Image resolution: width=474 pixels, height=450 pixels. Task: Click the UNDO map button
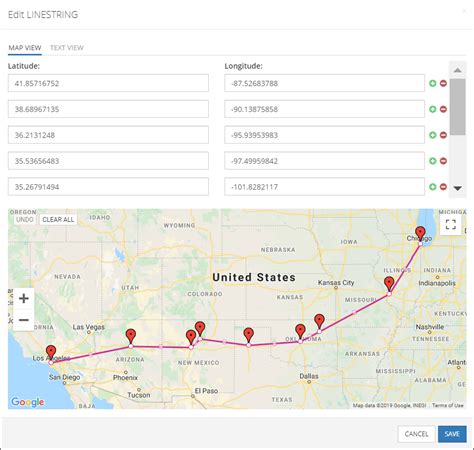pyautogui.click(x=25, y=219)
